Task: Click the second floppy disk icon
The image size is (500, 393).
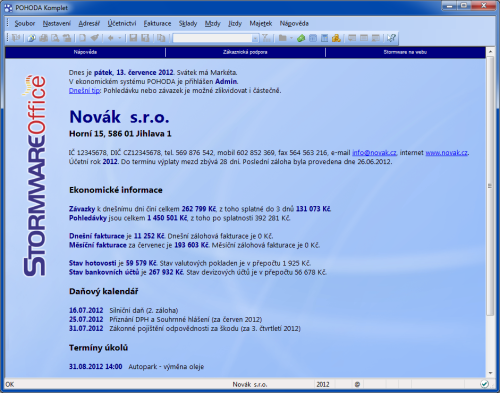Action: (145, 38)
